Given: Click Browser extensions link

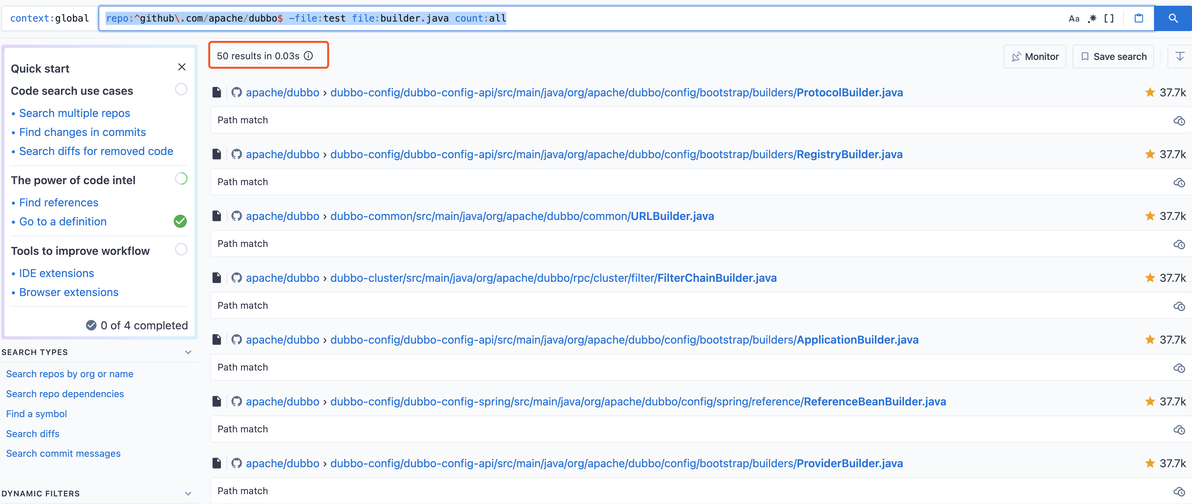Looking at the screenshot, I should (x=68, y=292).
